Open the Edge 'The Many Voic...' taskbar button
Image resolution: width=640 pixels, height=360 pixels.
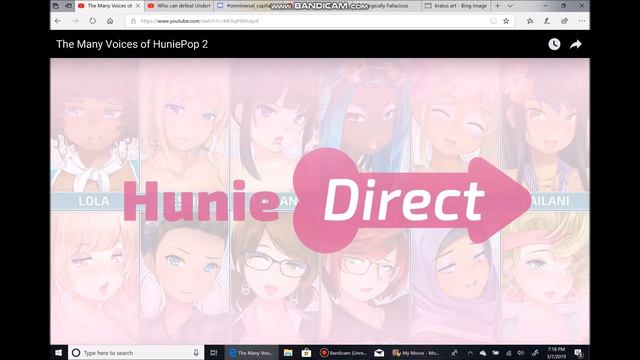251,353
